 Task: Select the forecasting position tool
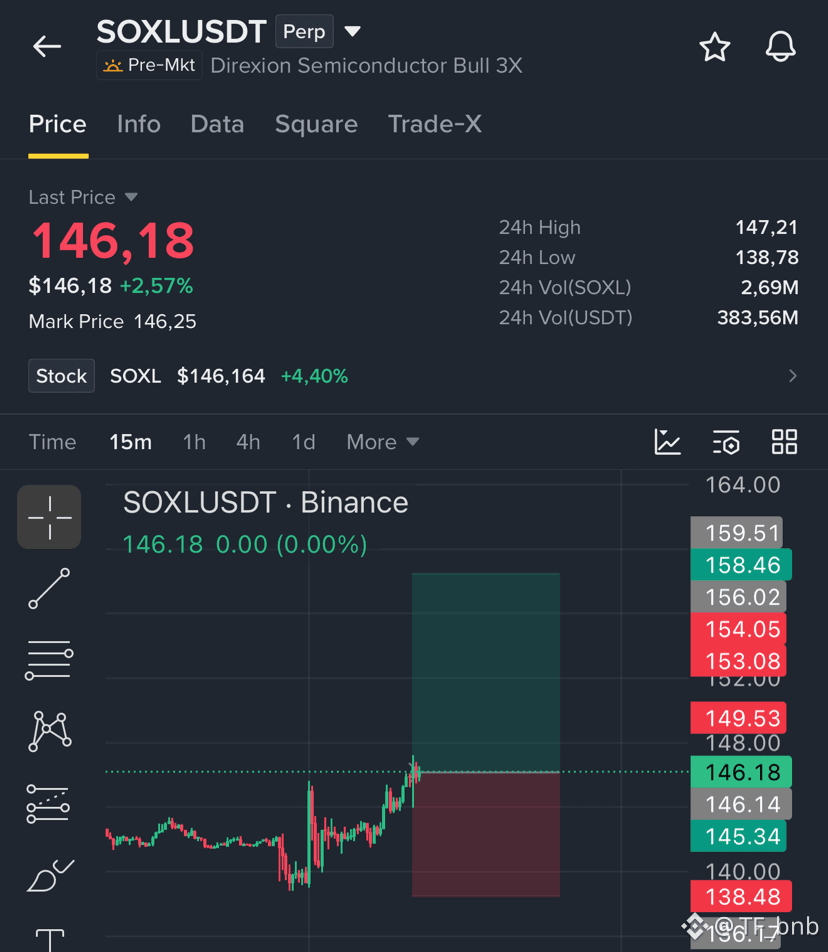[x=48, y=804]
